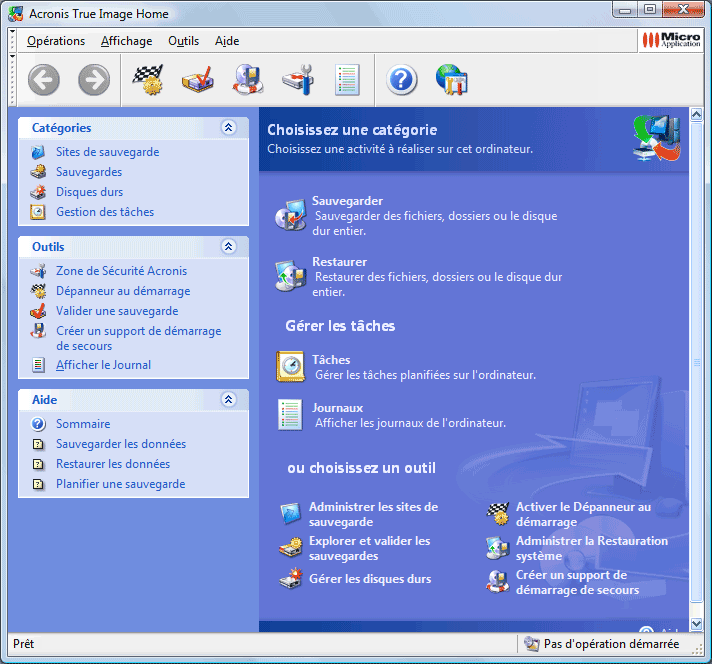Click the Tâches clock icon

[291, 366]
